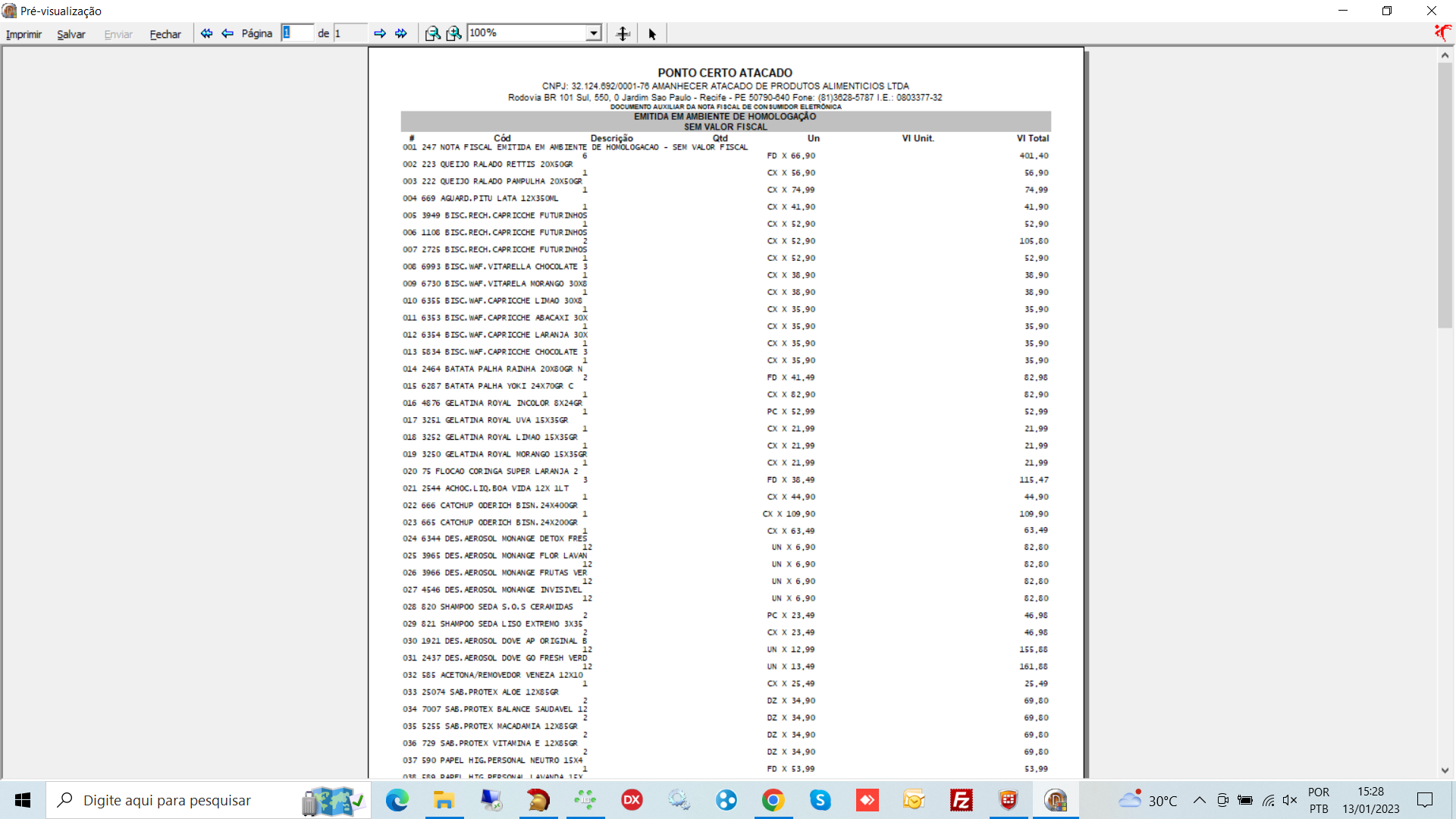Go to next page arrow
Image resolution: width=1456 pixels, height=819 pixels.
pyautogui.click(x=380, y=33)
